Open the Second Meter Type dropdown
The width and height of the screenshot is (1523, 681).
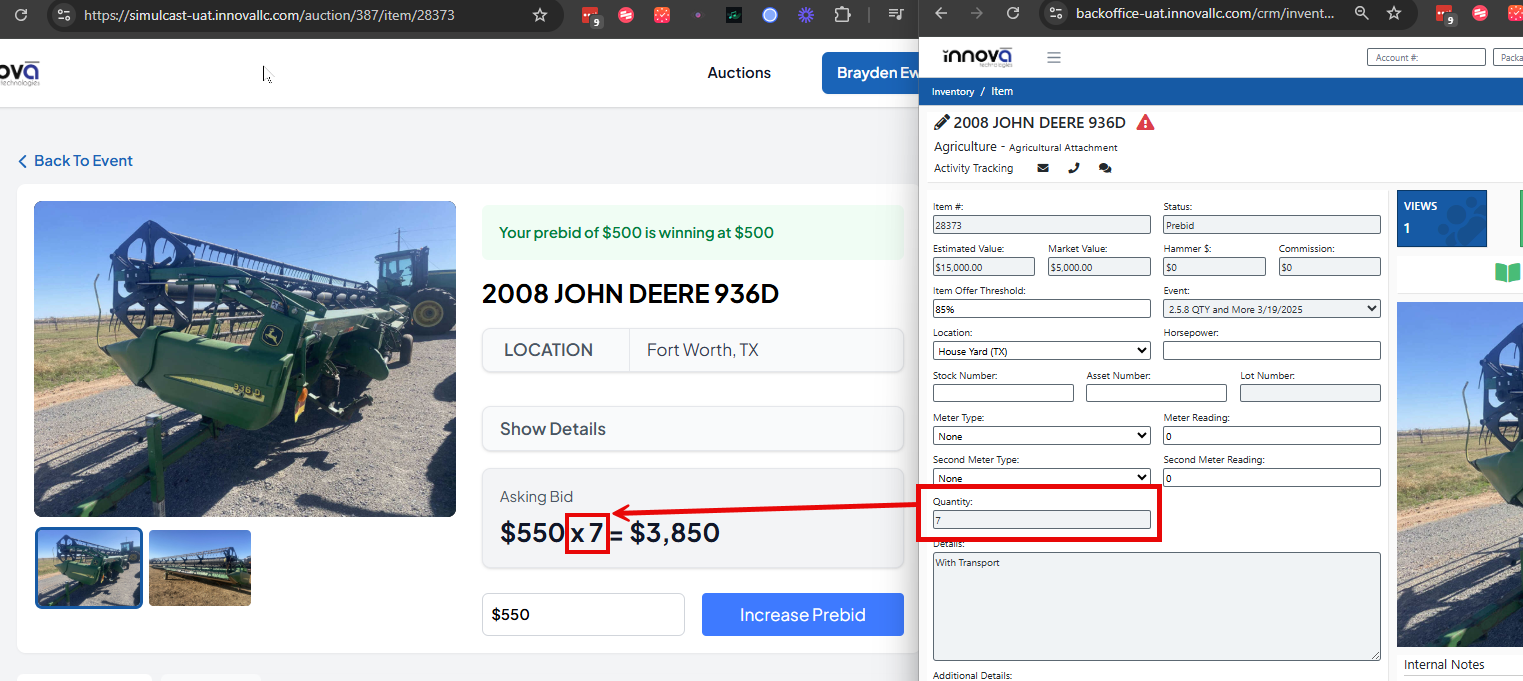pyautogui.click(x=1042, y=477)
